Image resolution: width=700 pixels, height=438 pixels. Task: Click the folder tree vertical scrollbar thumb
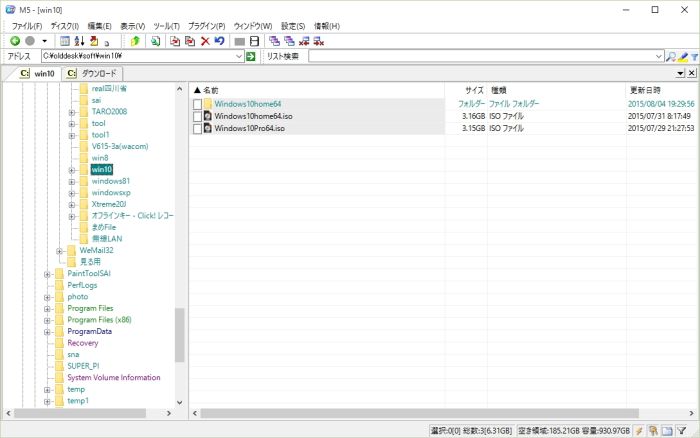coord(180,335)
